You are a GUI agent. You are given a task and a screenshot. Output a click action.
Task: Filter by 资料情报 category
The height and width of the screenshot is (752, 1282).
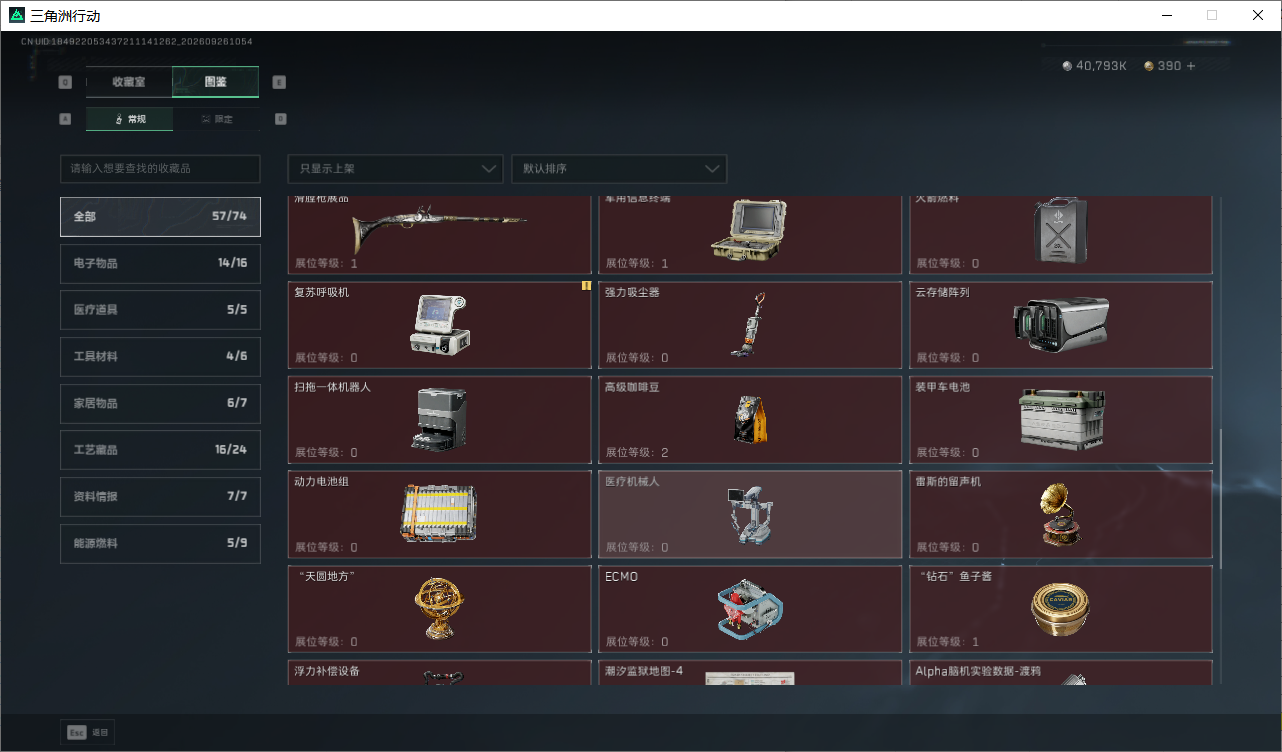click(160, 496)
